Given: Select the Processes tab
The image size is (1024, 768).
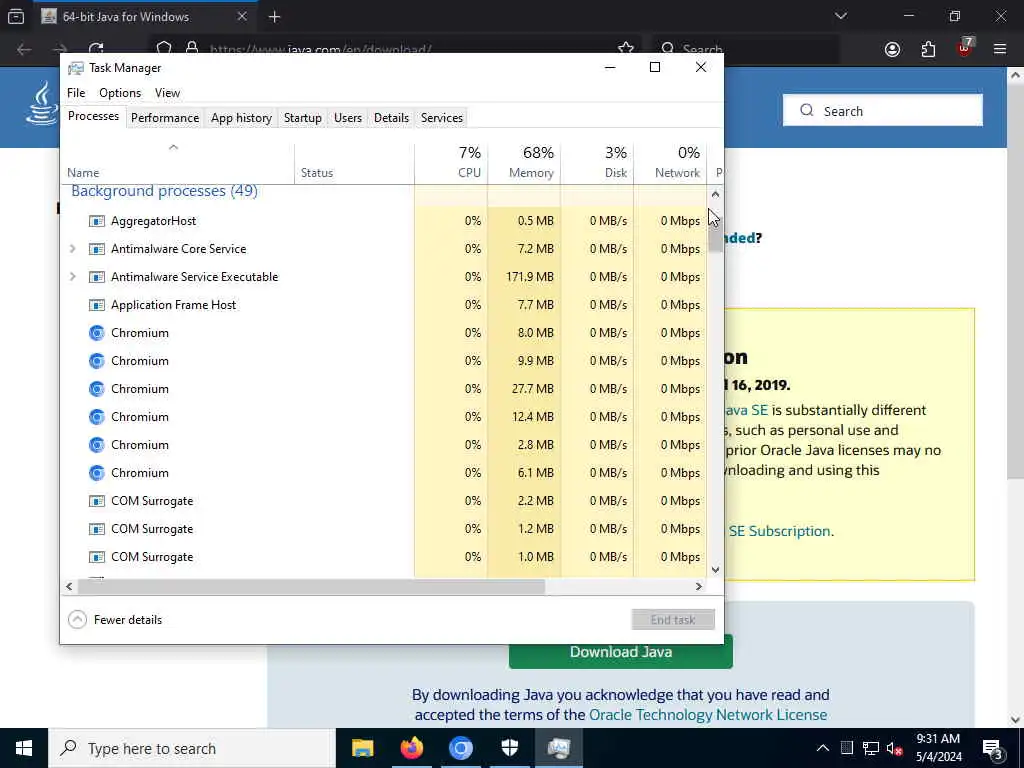Looking at the screenshot, I should point(93,116).
